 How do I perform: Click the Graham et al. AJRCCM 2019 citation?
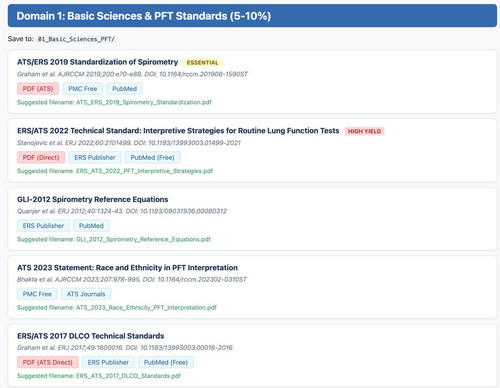click(x=132, y=74)
